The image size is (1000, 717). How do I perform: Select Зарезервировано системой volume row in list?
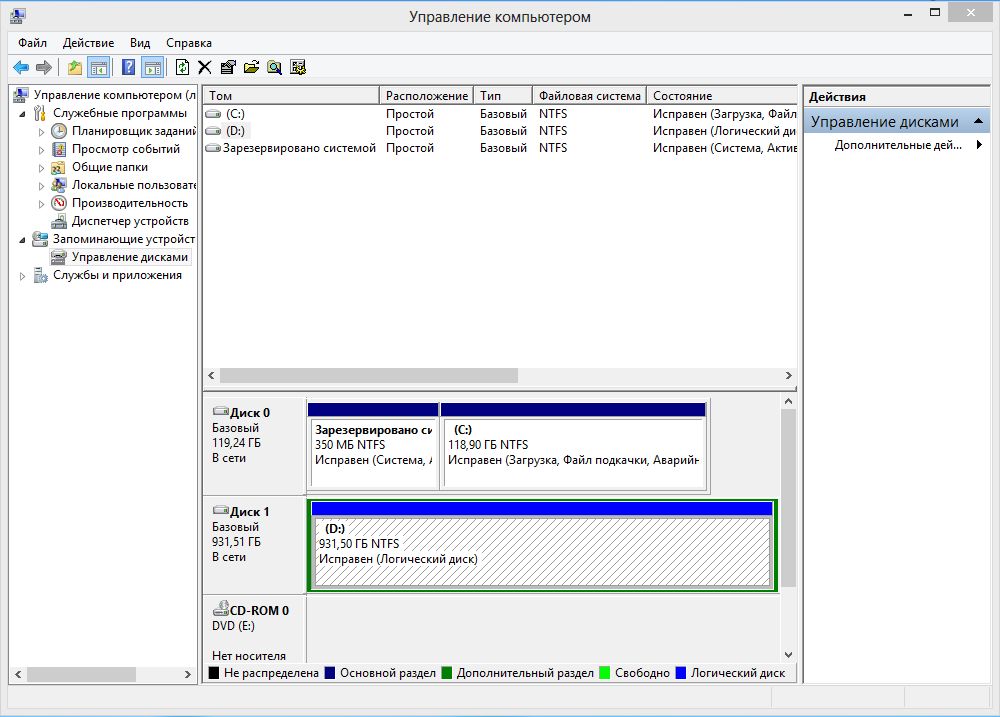click(500, 148)
